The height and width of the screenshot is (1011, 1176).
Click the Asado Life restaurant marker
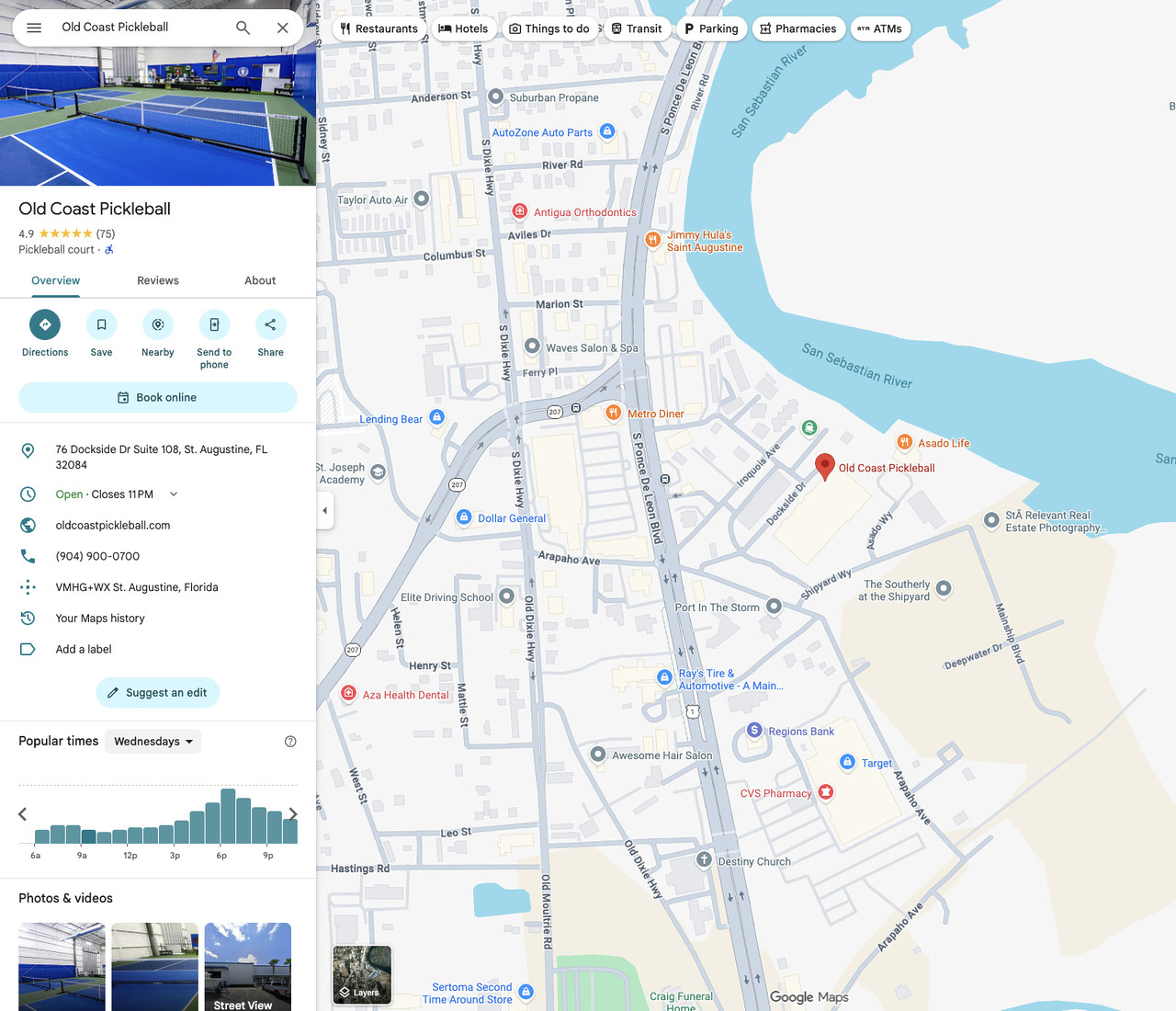point(905,442)
